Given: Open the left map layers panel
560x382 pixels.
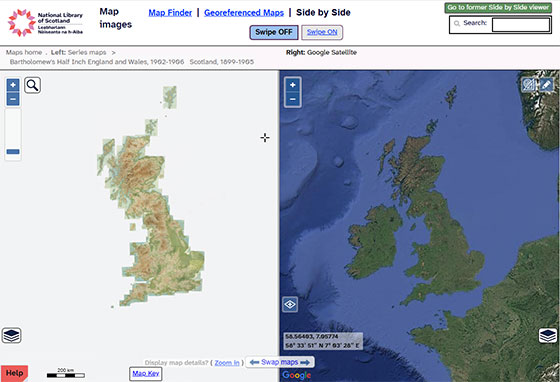Looking at the screenshot, I should click(x=11, y=335).
